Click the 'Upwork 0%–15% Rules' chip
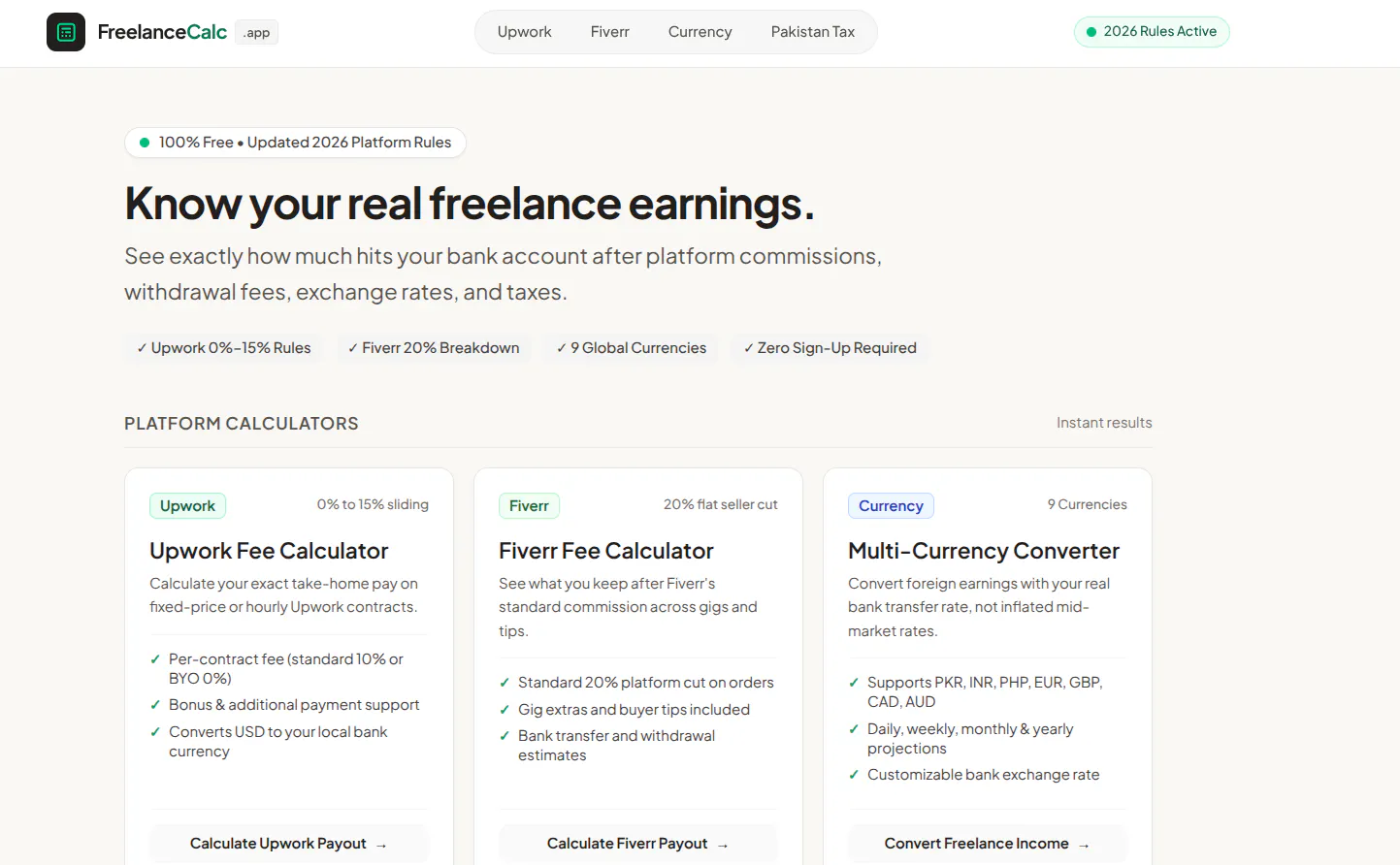Image resolution: width=1400 pixels, height=865 pixels. tap(223, 348)
